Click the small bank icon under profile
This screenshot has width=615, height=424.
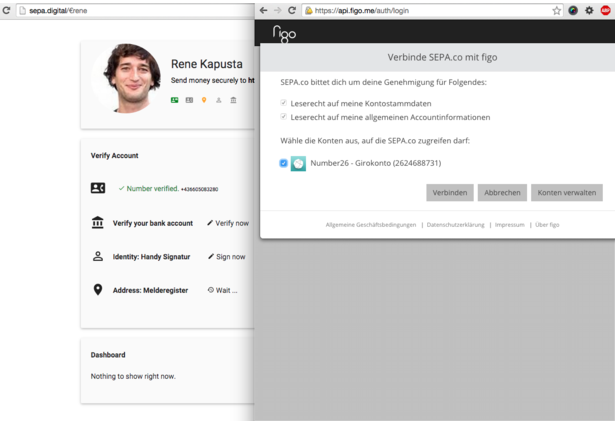click(x=233, y=100)
